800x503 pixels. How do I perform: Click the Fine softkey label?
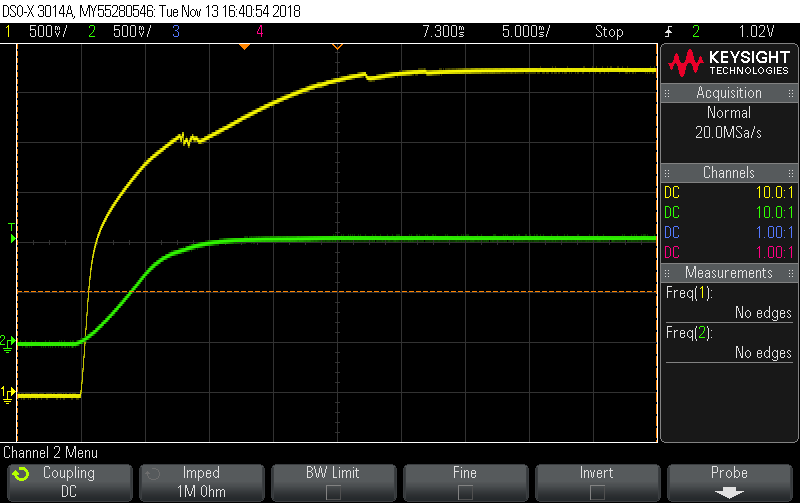click(465, 473)
